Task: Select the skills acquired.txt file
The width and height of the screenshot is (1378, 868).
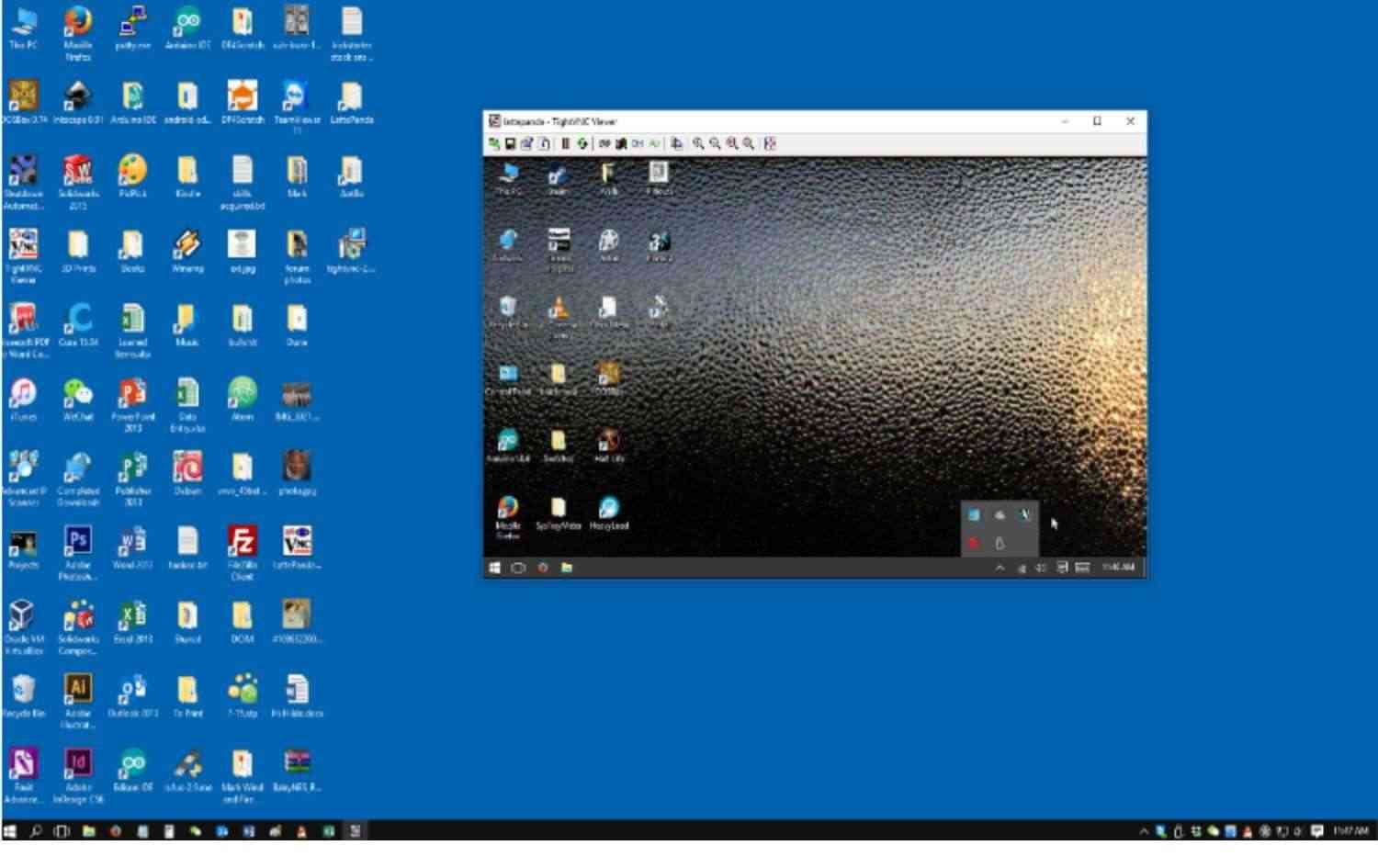Action: coord(243,182)
